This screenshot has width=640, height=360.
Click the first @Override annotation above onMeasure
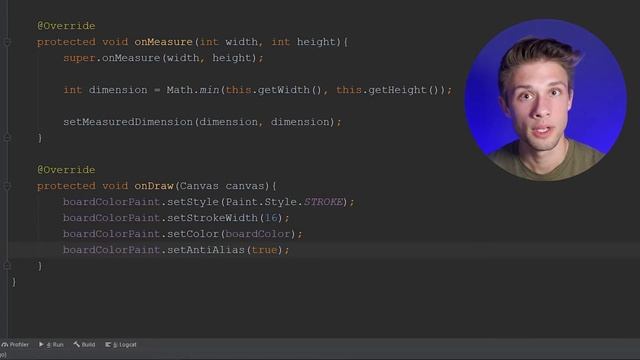[66, 26]
